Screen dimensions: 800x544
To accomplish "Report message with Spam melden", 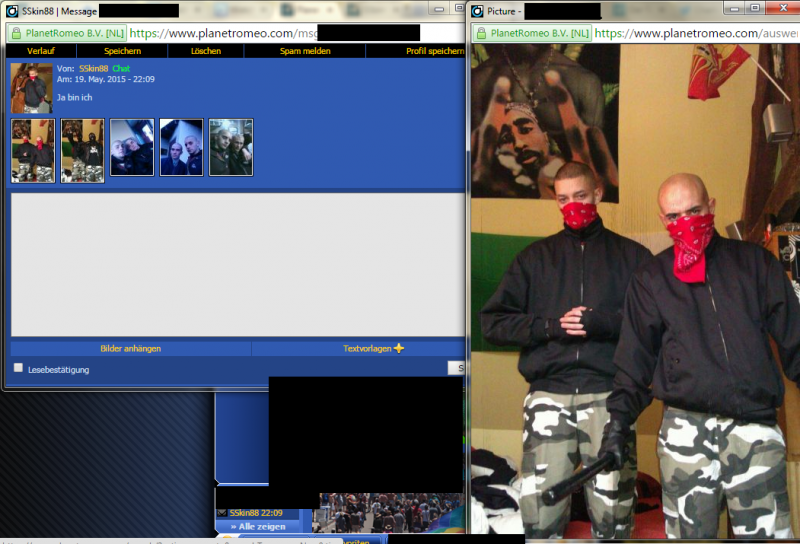I will pyautogui.click(x=305, y=51).
